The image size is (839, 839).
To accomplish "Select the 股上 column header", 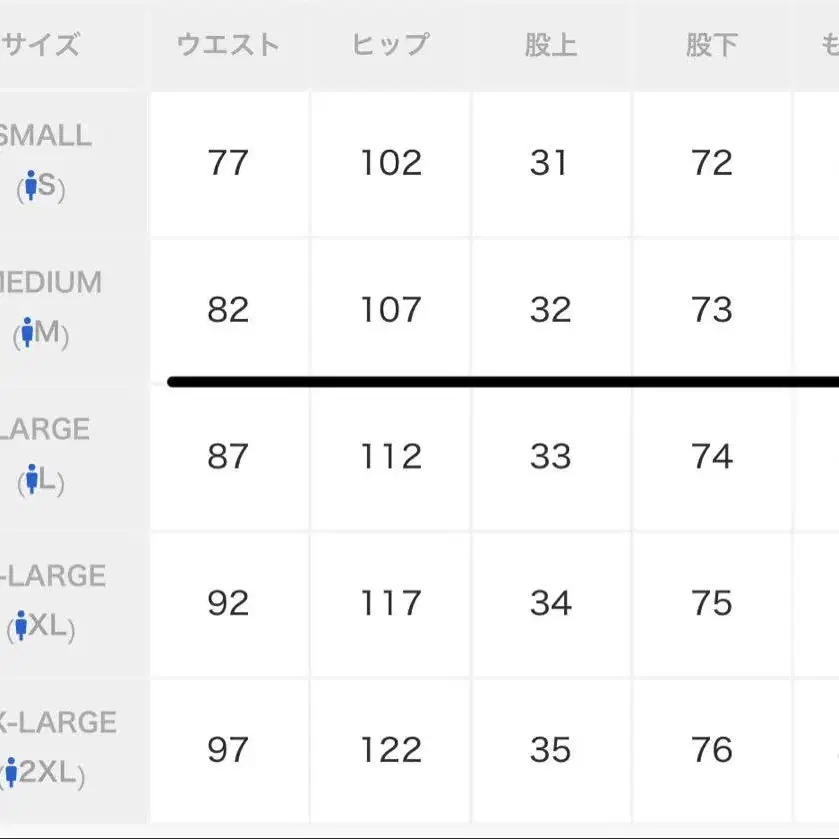I will 551,45.
